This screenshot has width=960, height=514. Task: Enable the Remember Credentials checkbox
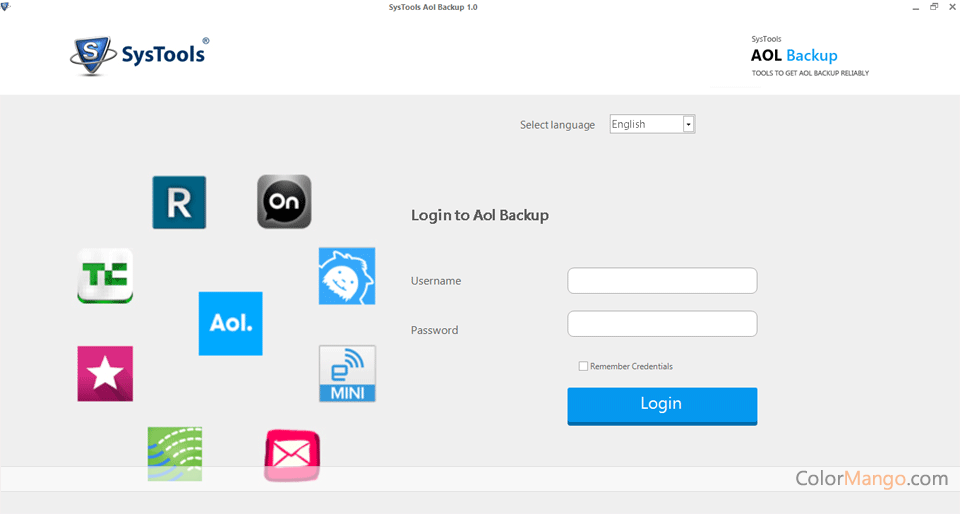[x=583, y=366]
